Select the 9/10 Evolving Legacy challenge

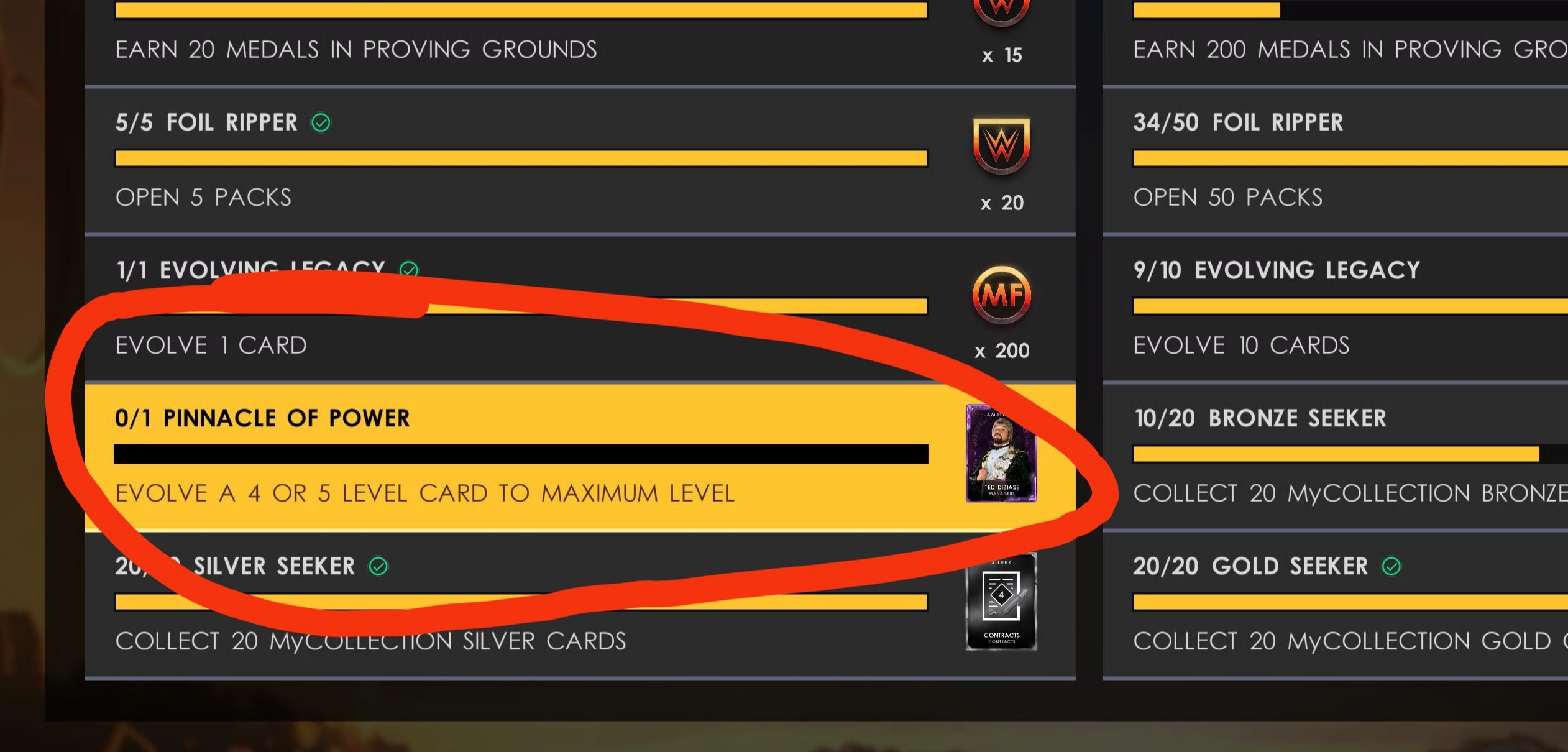click(1336, 308)
